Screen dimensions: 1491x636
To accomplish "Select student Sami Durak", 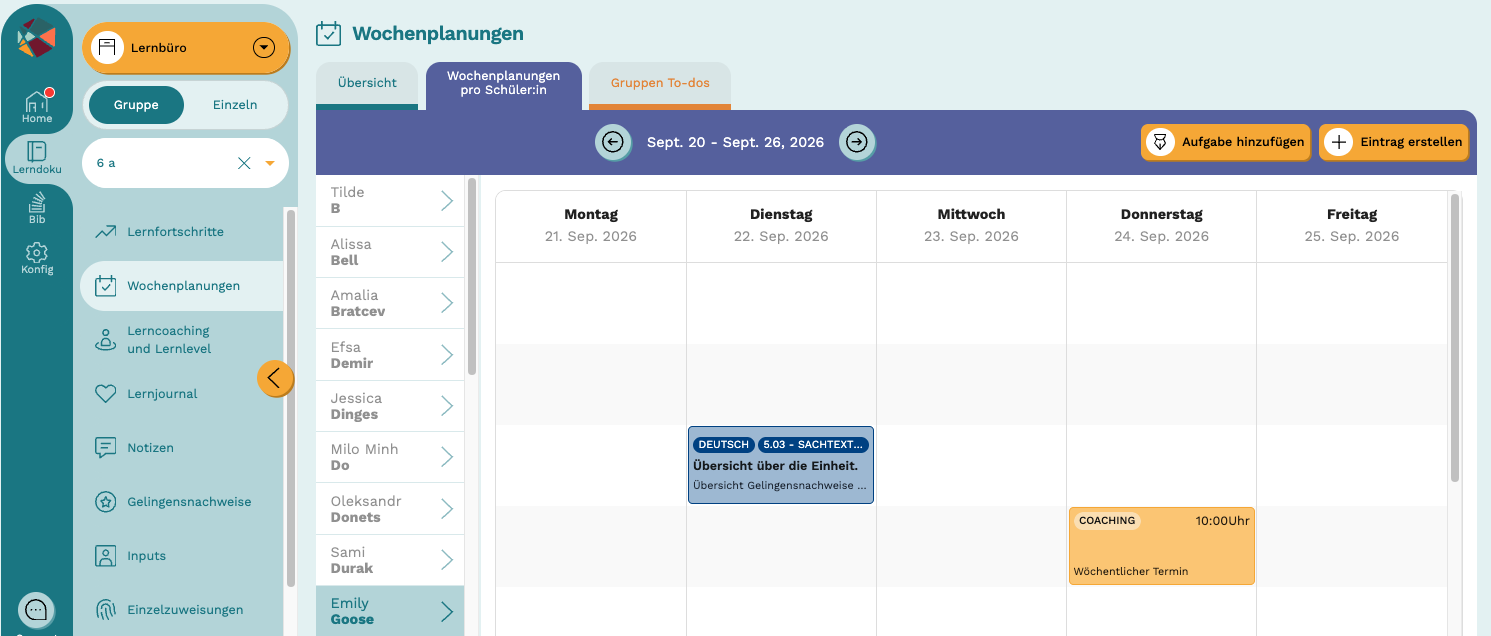I will click(x=390, y=560).
